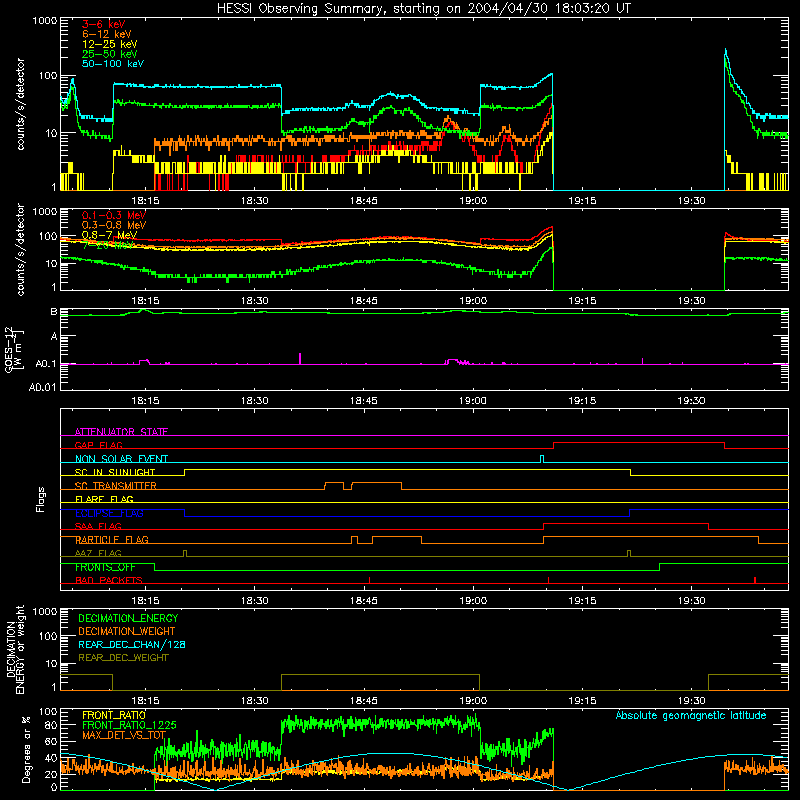Click the blue ECLIPSE_FLAG label
800x800 pixels.
109,513
